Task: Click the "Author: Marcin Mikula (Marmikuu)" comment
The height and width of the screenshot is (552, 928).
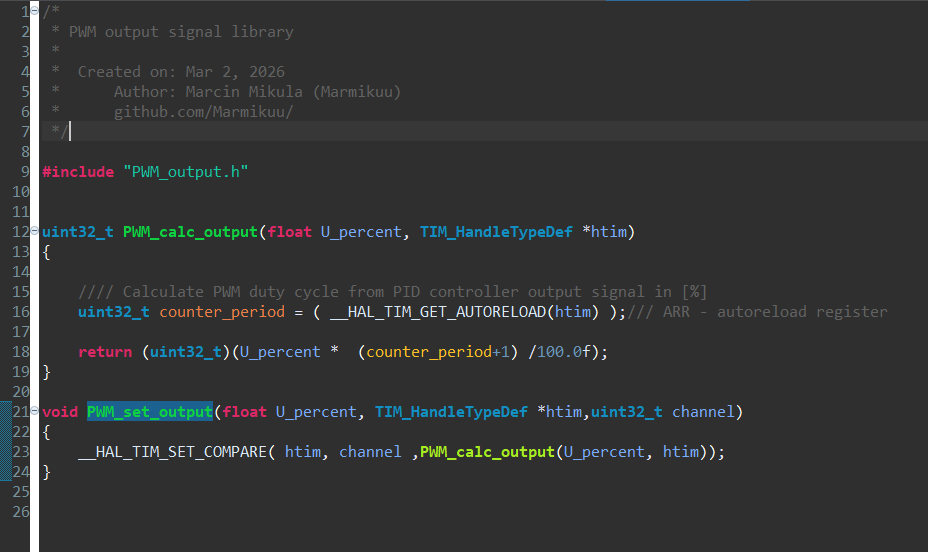Action: point(257,92)
